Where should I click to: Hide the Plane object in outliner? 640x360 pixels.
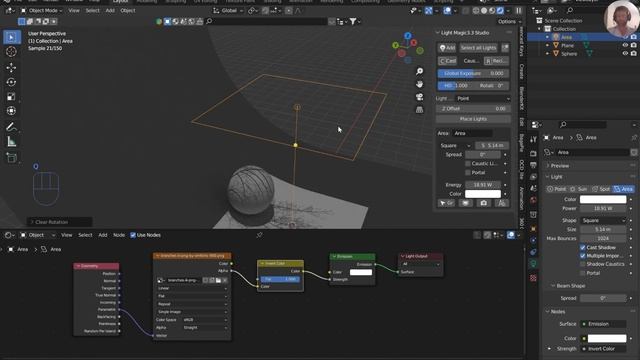pyautogui.click(x=625, y=45)
